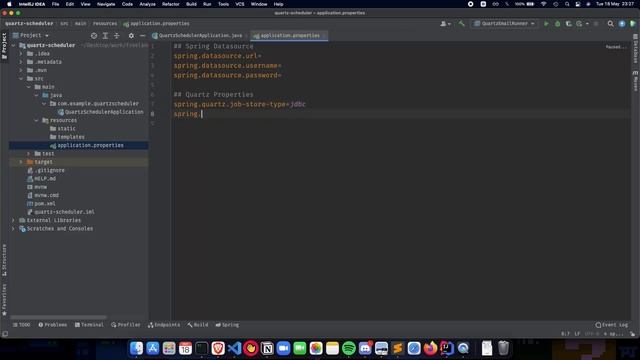Click the src breadcrumb in the navigation bar
This screenshot has height=360, width=640.
[64, 24]
